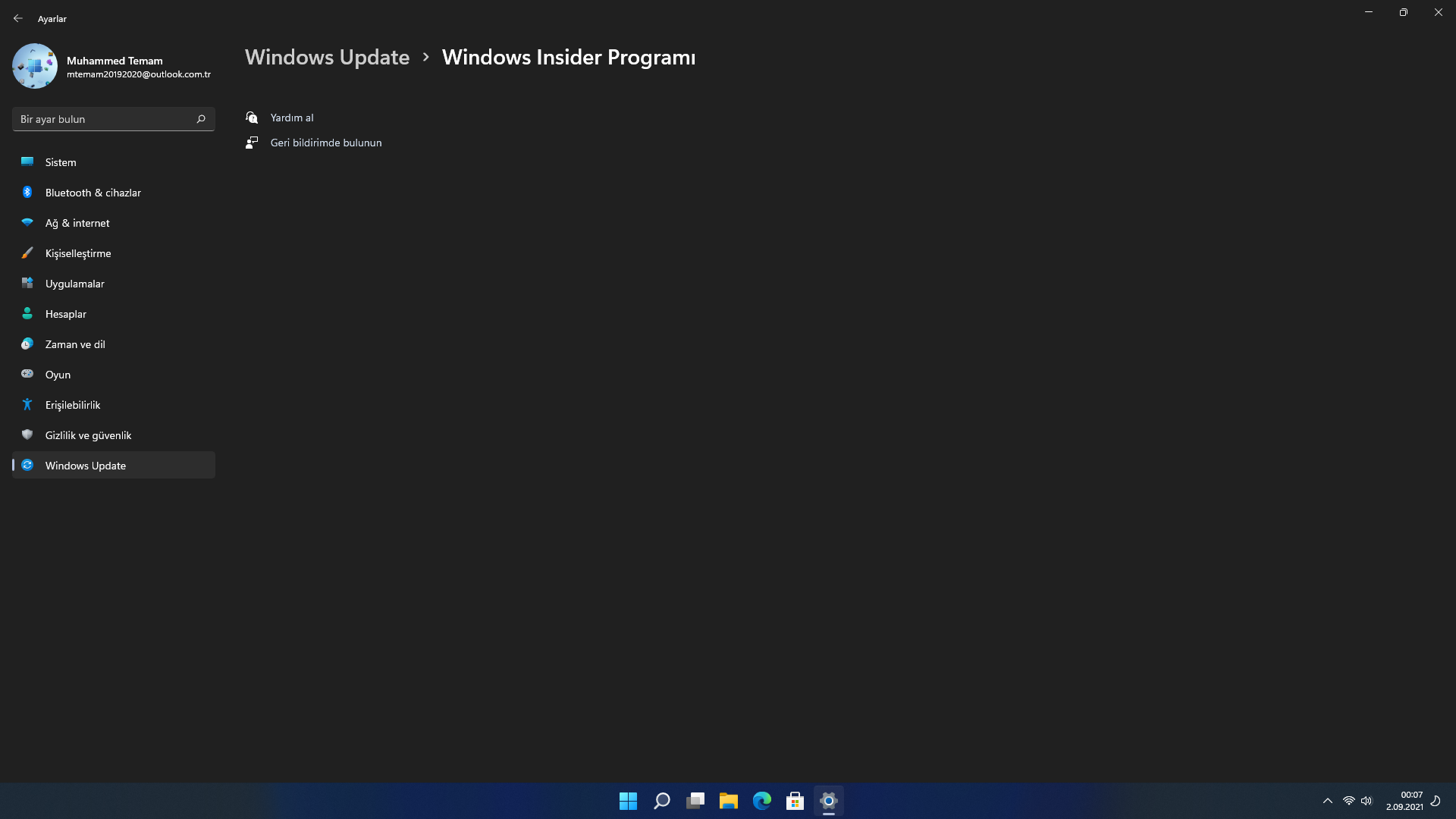Open Ağ & internet settings
This screenshot has height=819, width=1456.
coord(77,223)
